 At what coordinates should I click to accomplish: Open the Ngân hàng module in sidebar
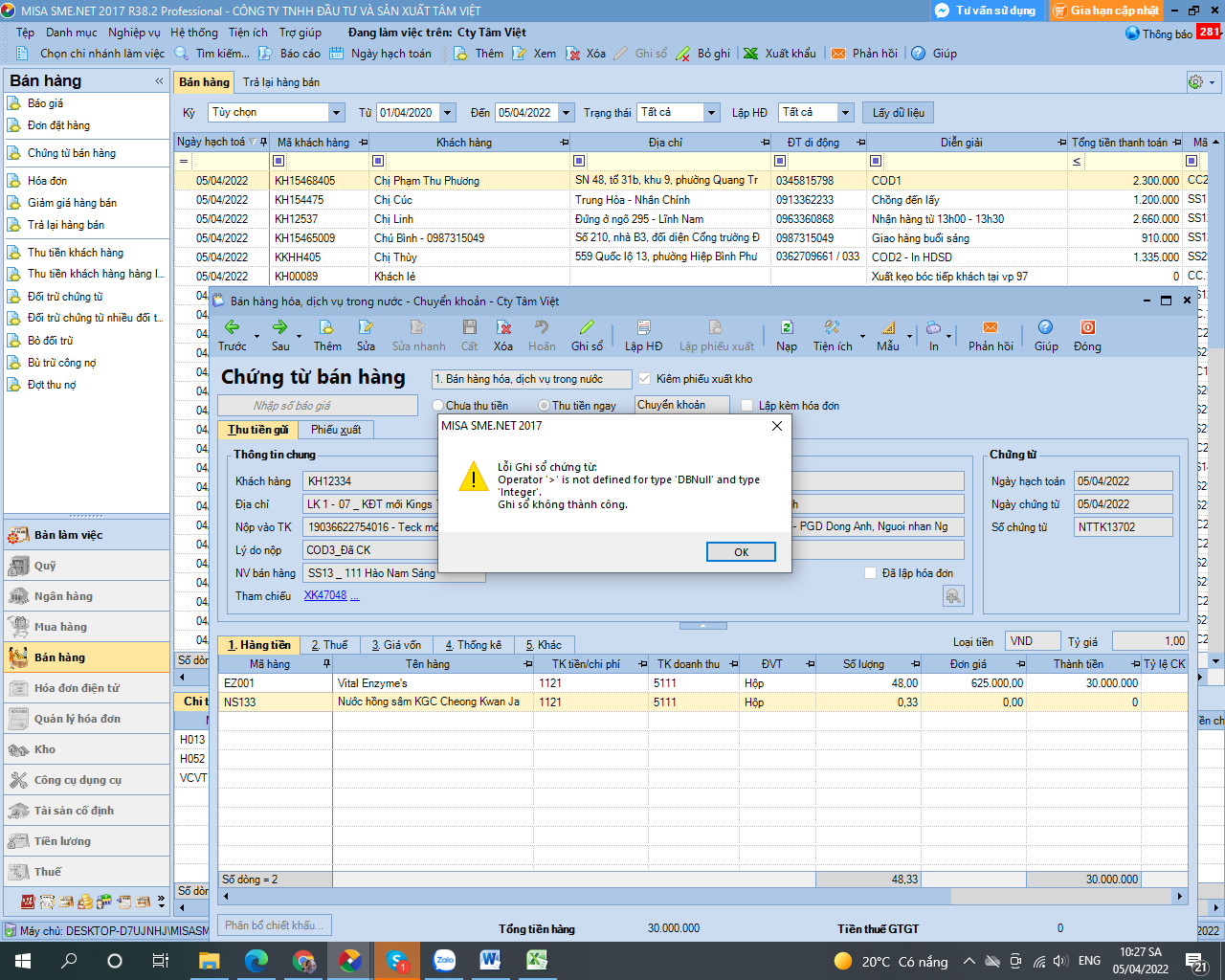87,596
